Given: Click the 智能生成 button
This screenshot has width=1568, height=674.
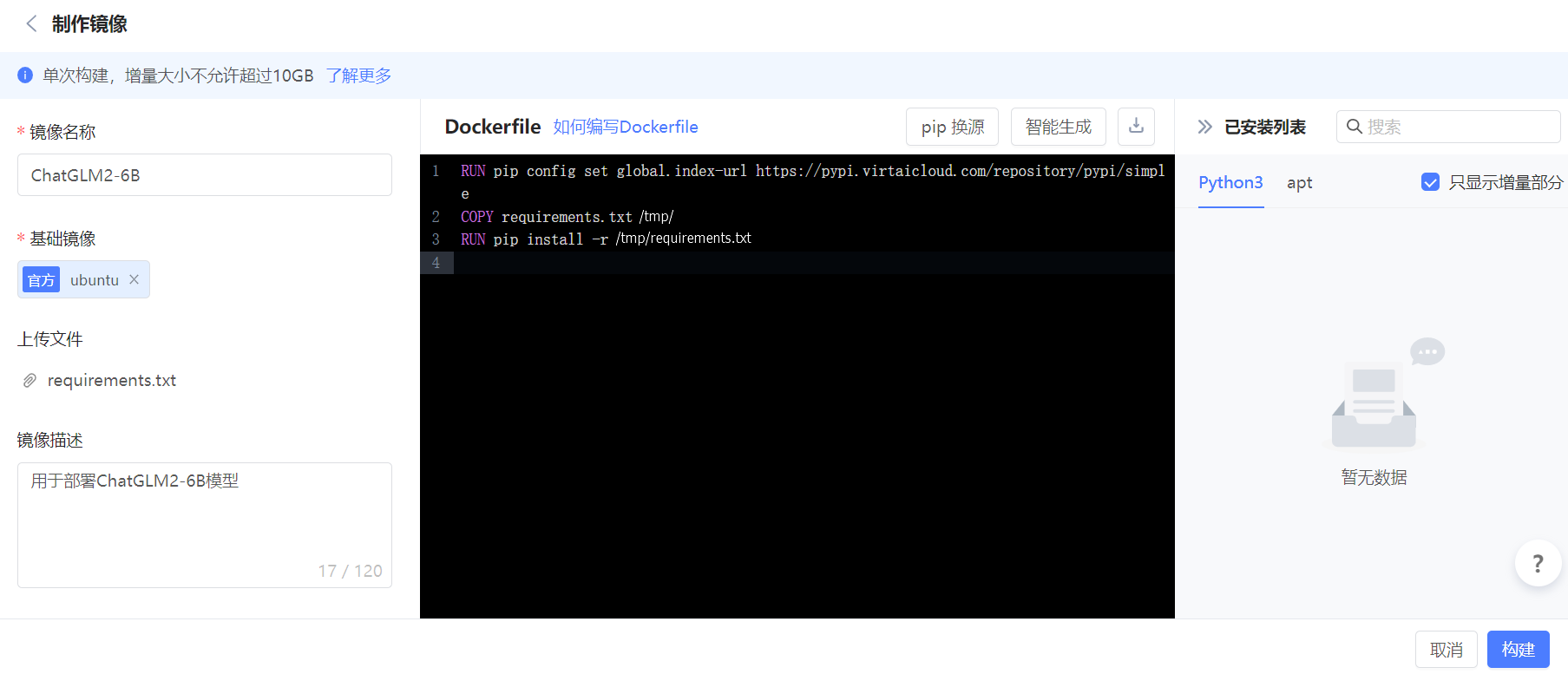Looking at the screenshot, I should tap(1058, 127).
